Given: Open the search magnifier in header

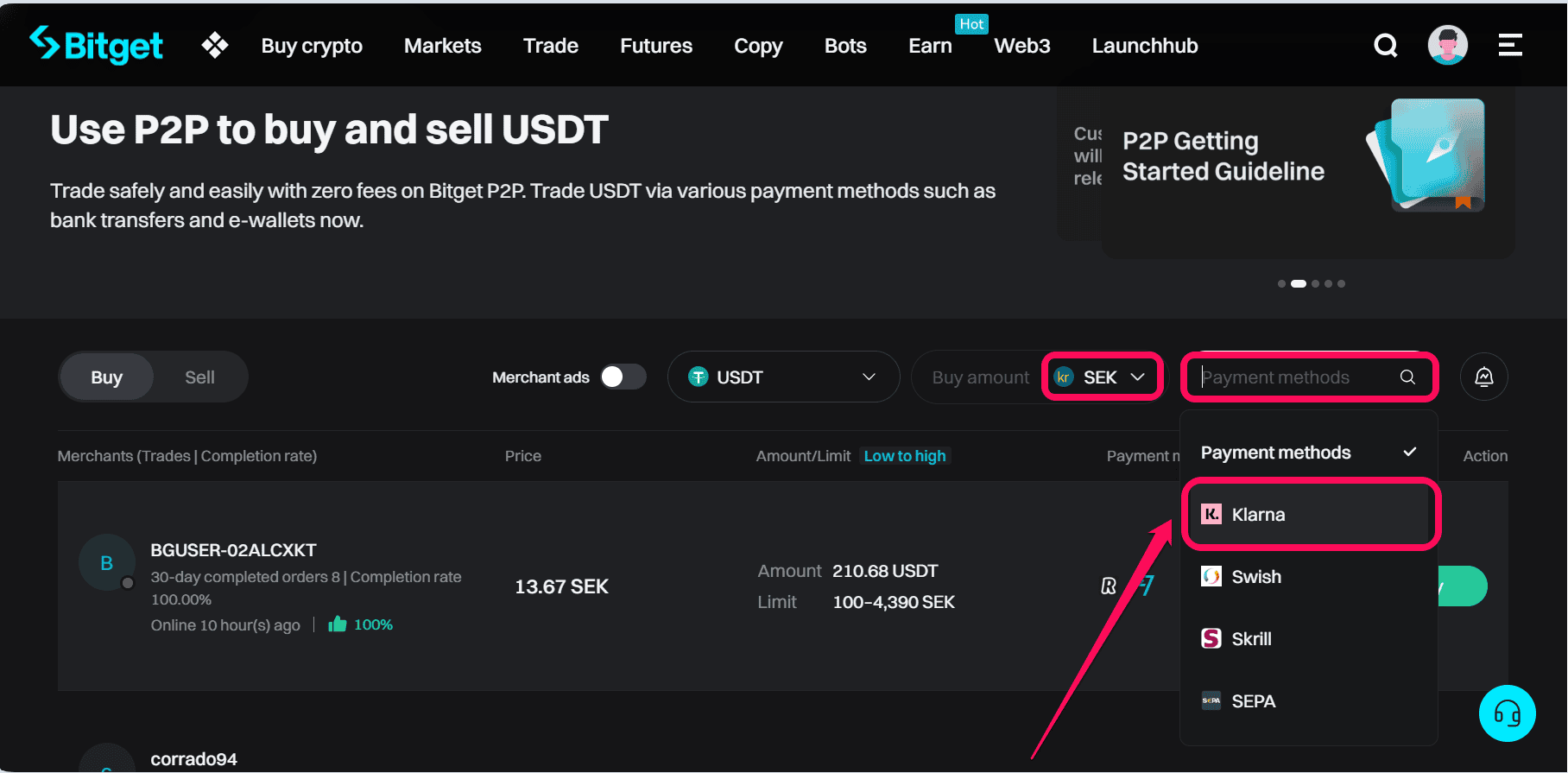Looking at the screenshot, I should (x=1386, y=45).
